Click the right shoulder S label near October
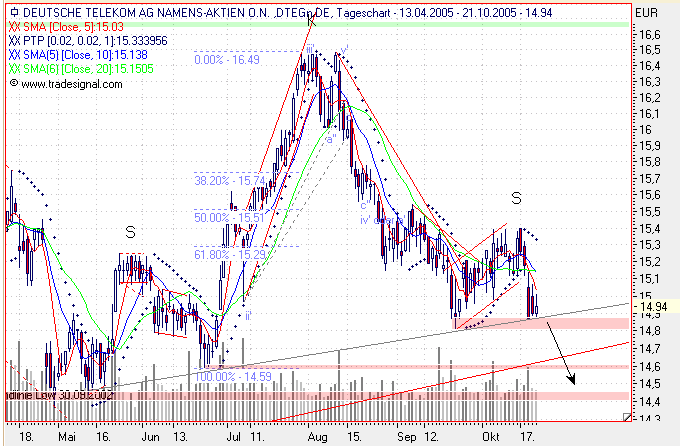 coord(516,198)
